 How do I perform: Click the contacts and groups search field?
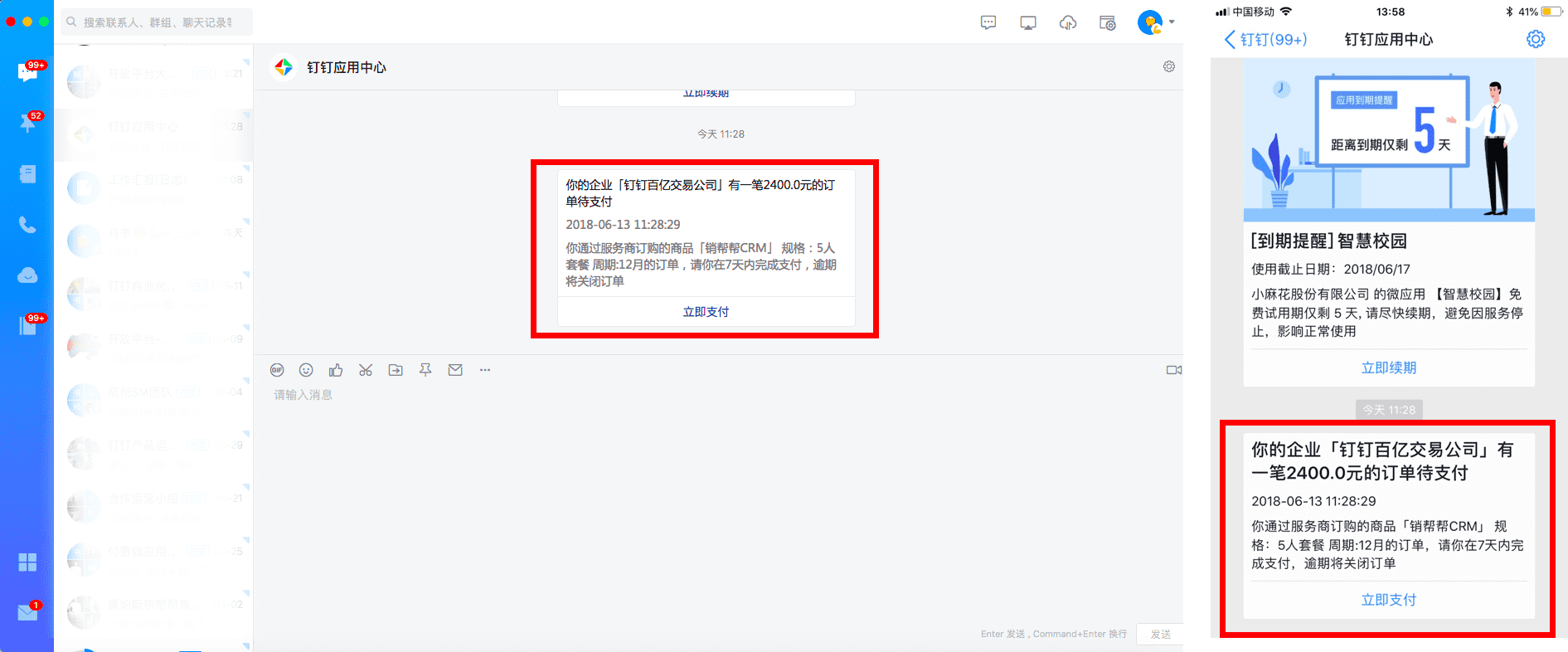click(x=157, y=22)
